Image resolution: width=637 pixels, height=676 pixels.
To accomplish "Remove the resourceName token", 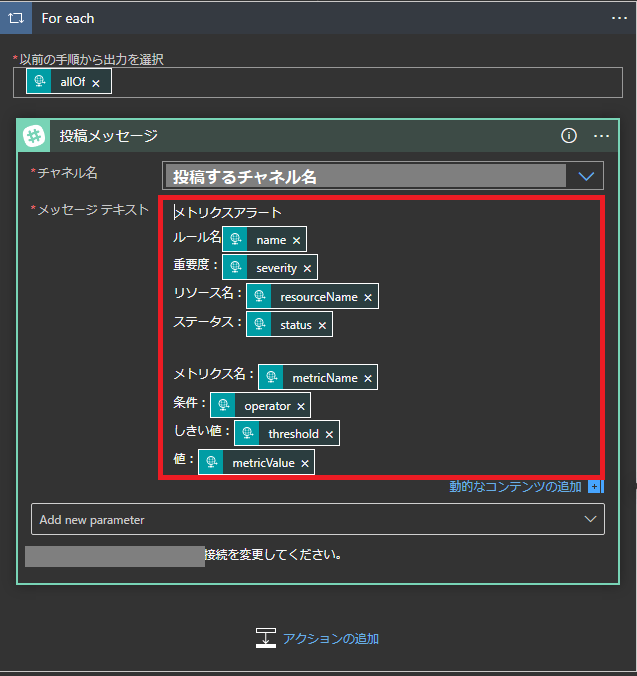I will point(368,297).
